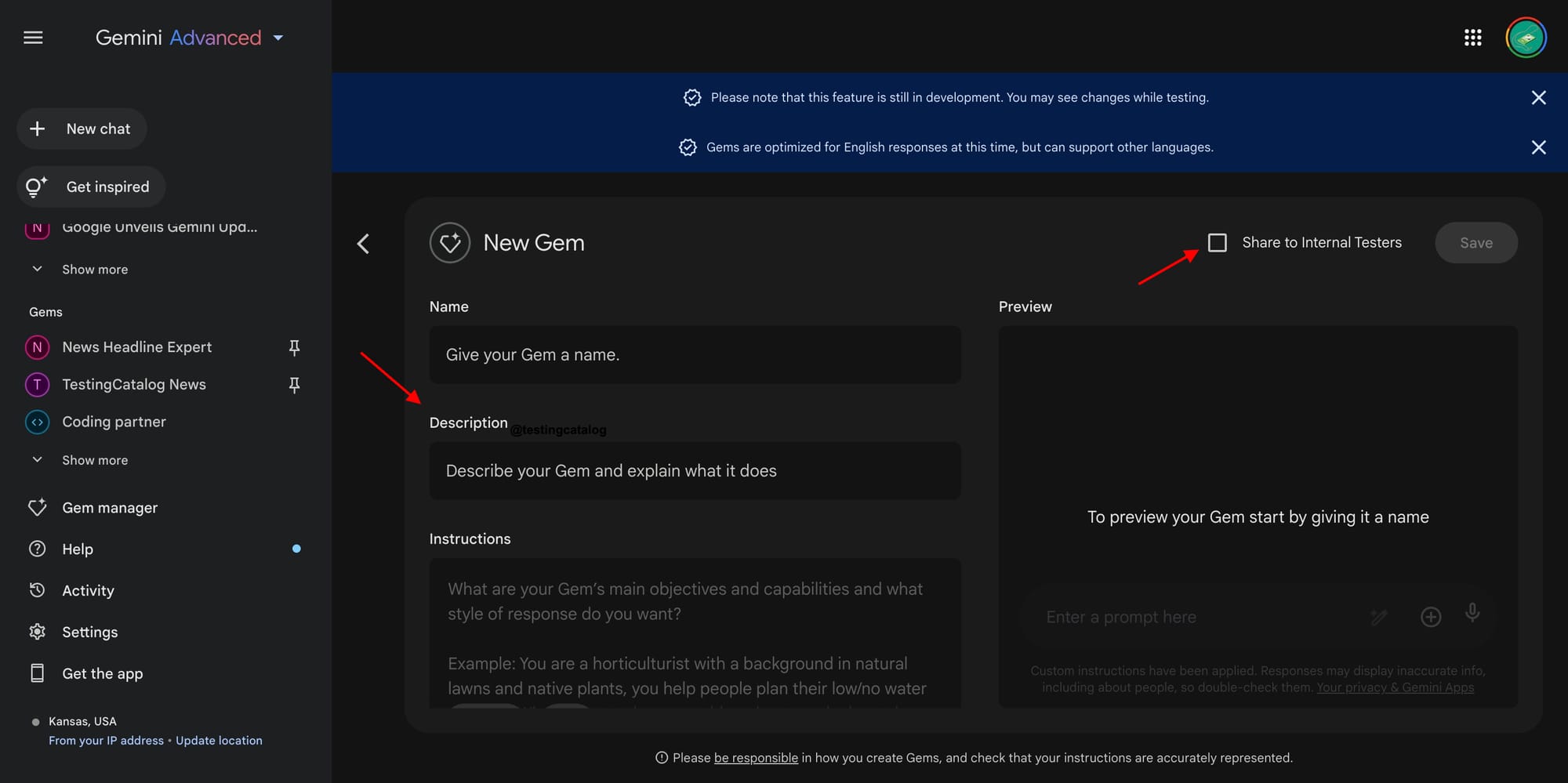Open the Gemini Advanced model dropdown
Image resolution: width=1568 pixels, height=783 pixels.
pyautogui.click(x=189, y=38)
